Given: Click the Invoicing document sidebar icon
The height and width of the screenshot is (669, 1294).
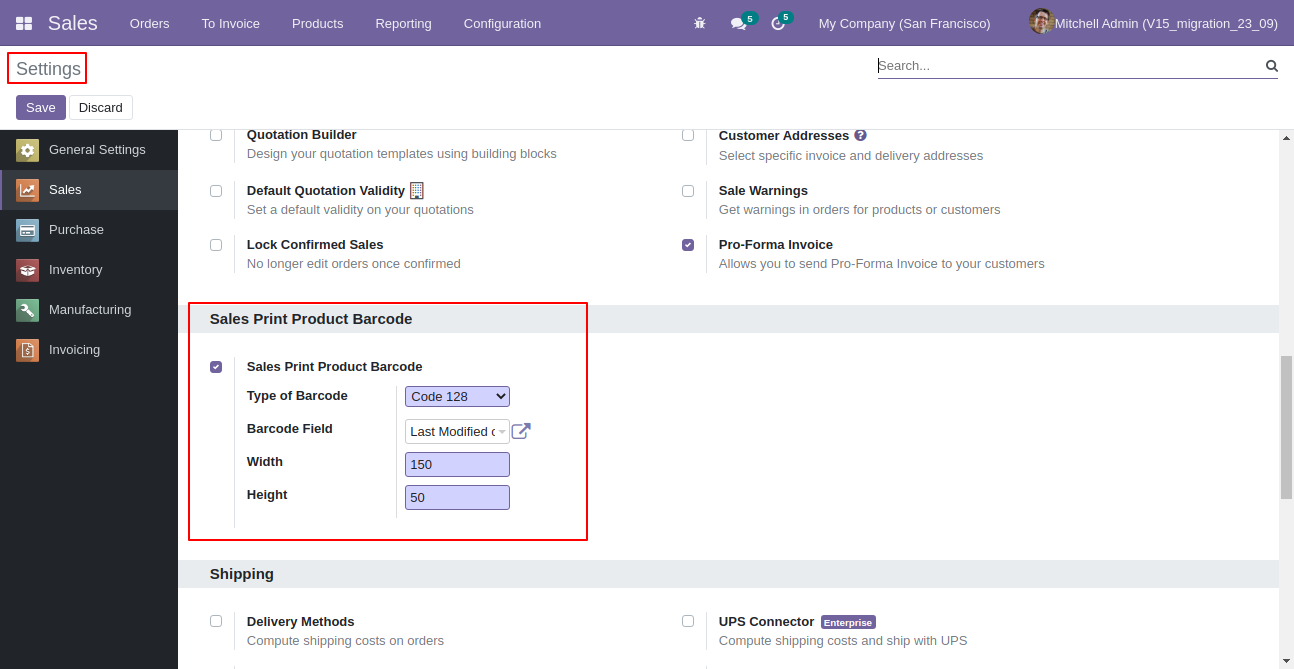Looking at the screenshot, I should tap(28, 350).
